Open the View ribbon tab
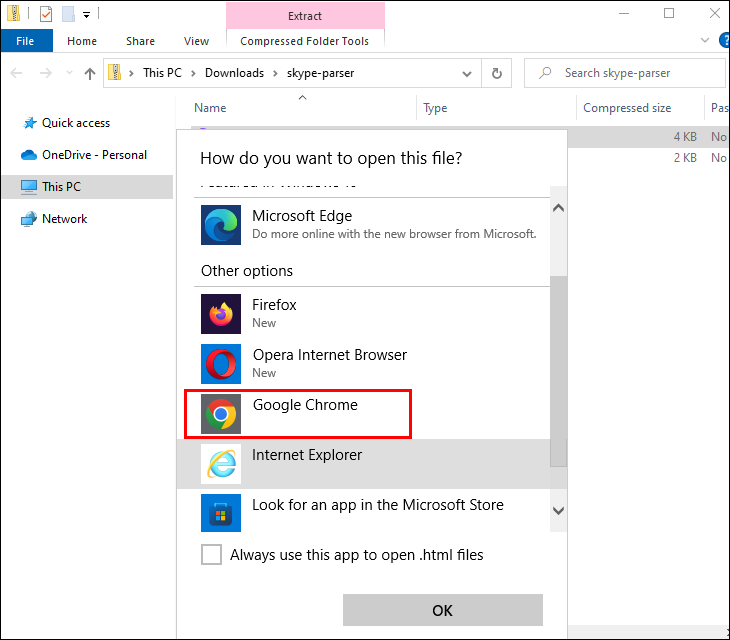Viewport: 730px width, 640px height. [x=196, y=41]
